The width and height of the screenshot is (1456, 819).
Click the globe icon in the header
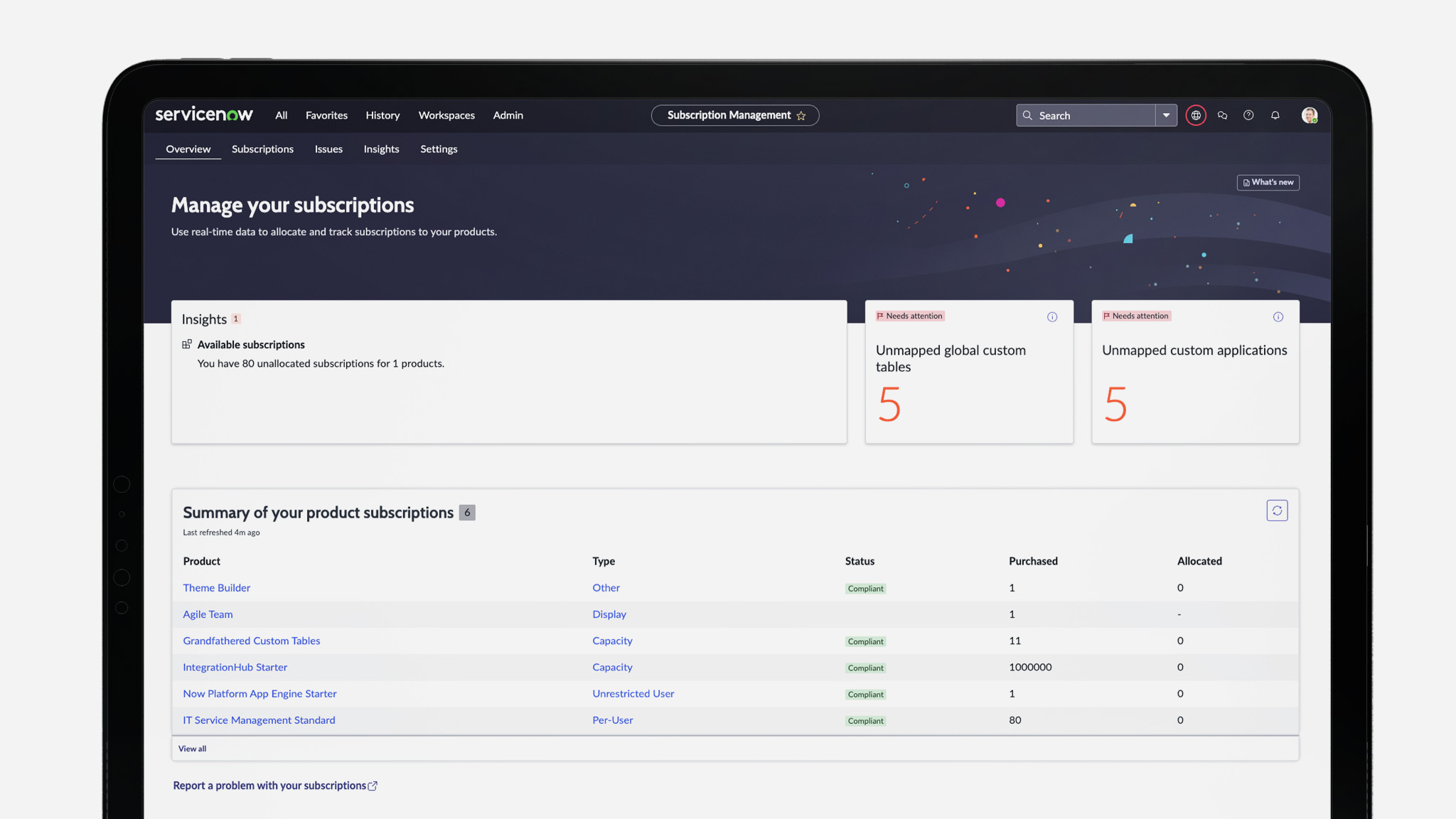click(x=1196, y=115)
